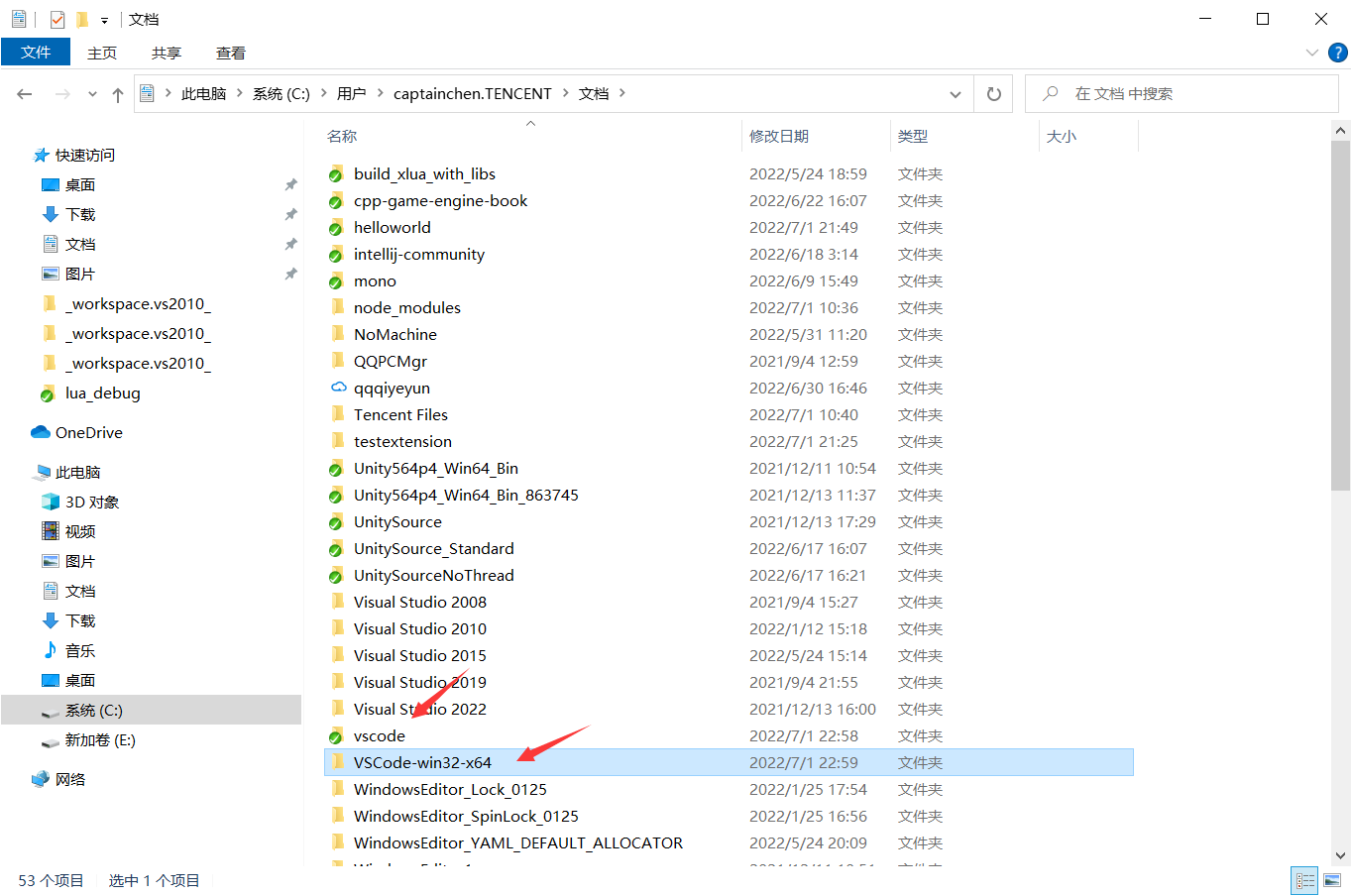
Task: Select the WindowsEditor_SpinLock_0125 folder name
Action: click(466, 817)
